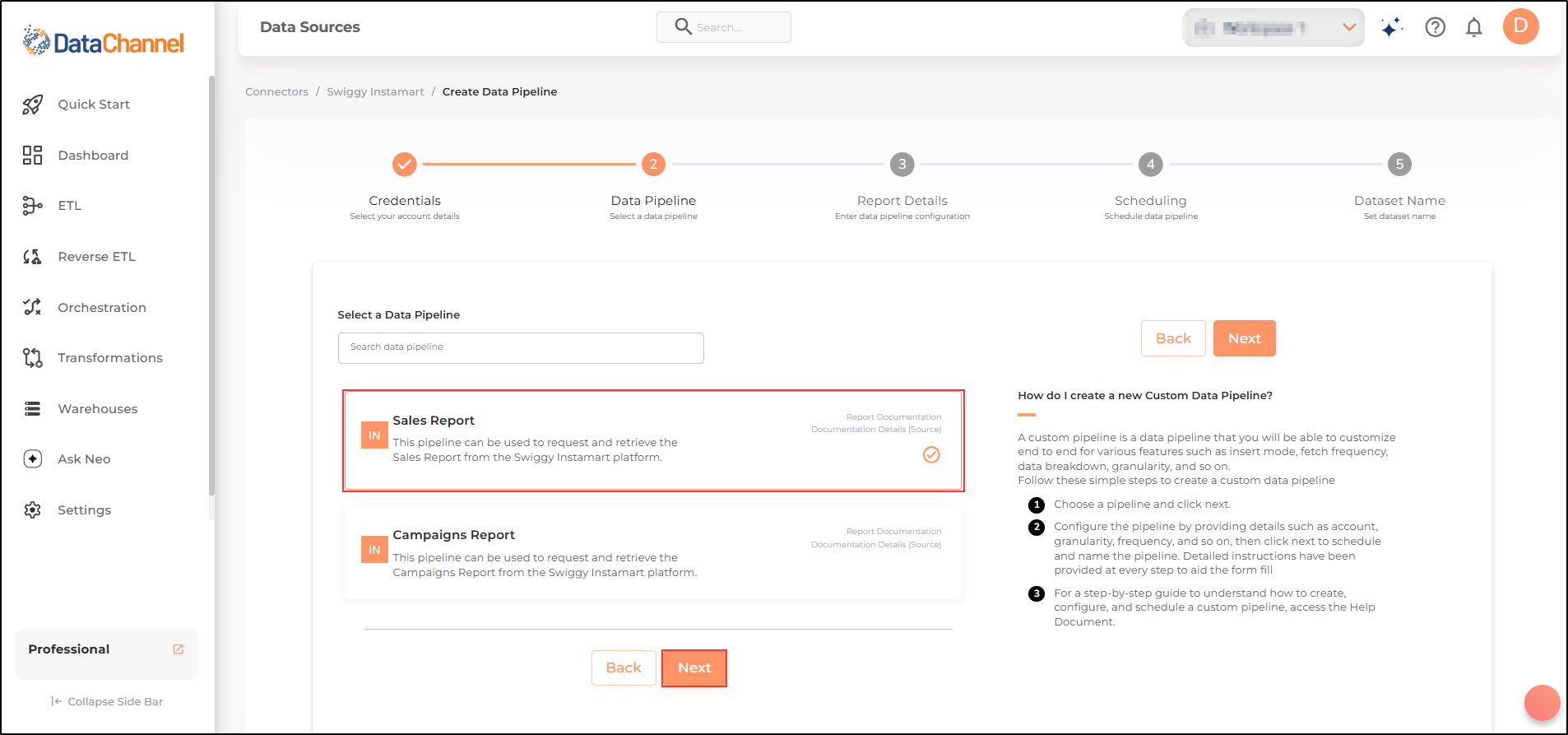Click step 3 Report Details circle

902,165
